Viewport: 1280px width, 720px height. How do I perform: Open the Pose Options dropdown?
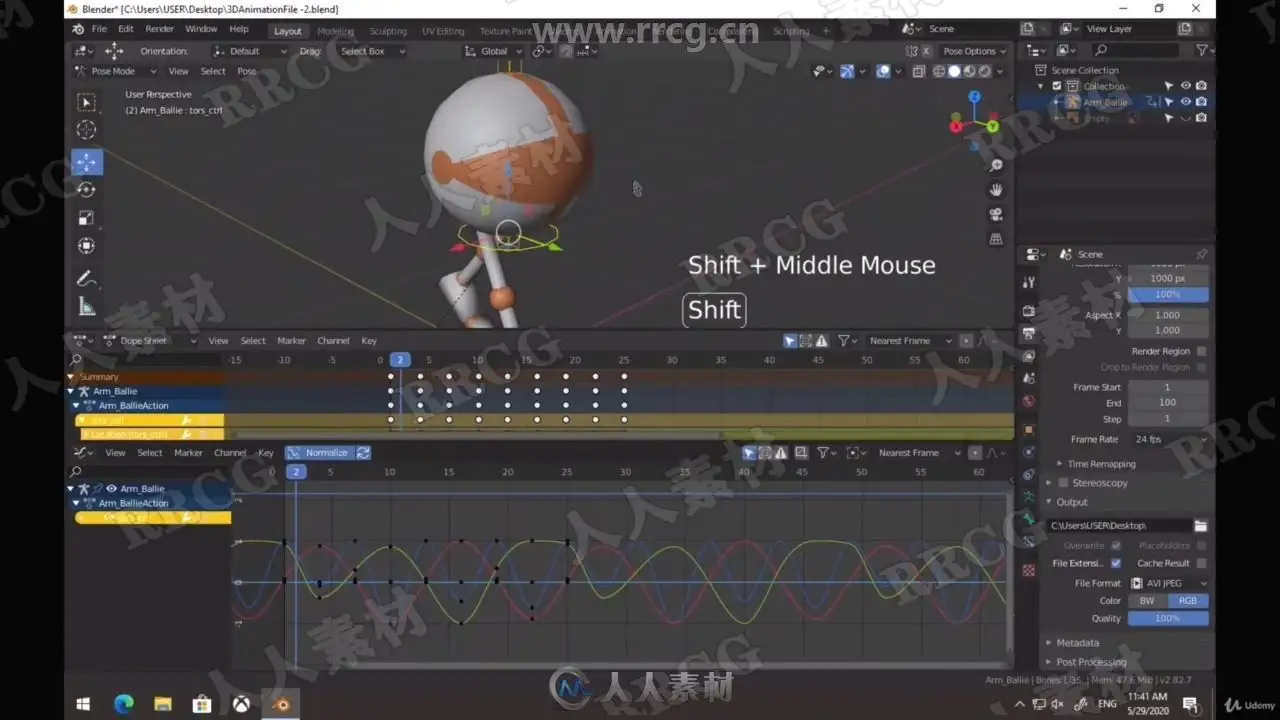[974, 51]
